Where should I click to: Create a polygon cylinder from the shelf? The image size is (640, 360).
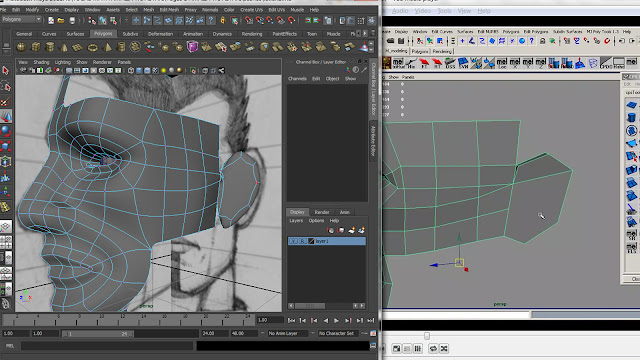tap(50, 47)
